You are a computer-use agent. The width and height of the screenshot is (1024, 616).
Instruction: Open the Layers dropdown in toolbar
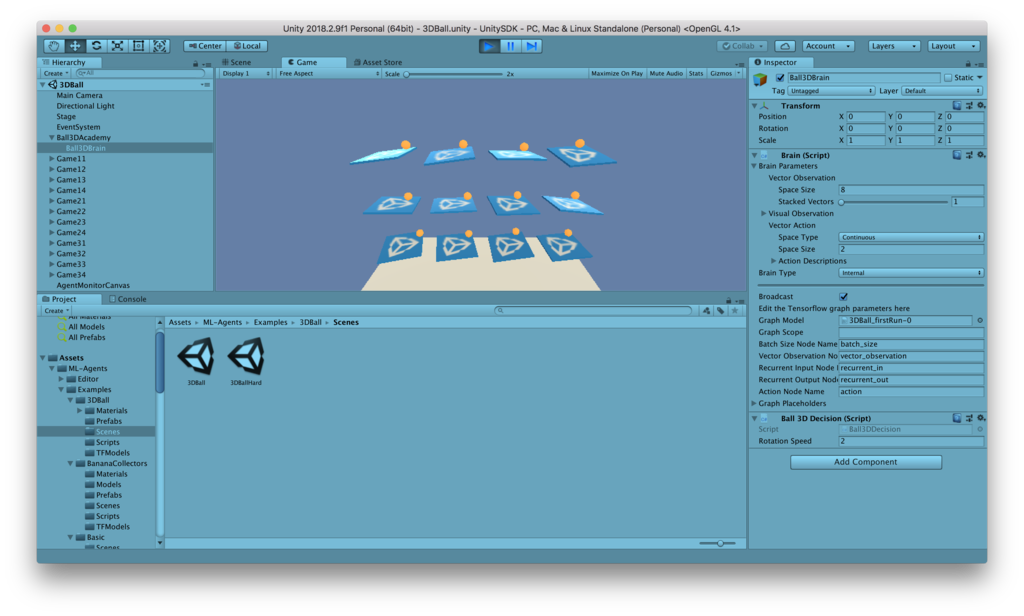pyautogui.click(x=894, y=46)
